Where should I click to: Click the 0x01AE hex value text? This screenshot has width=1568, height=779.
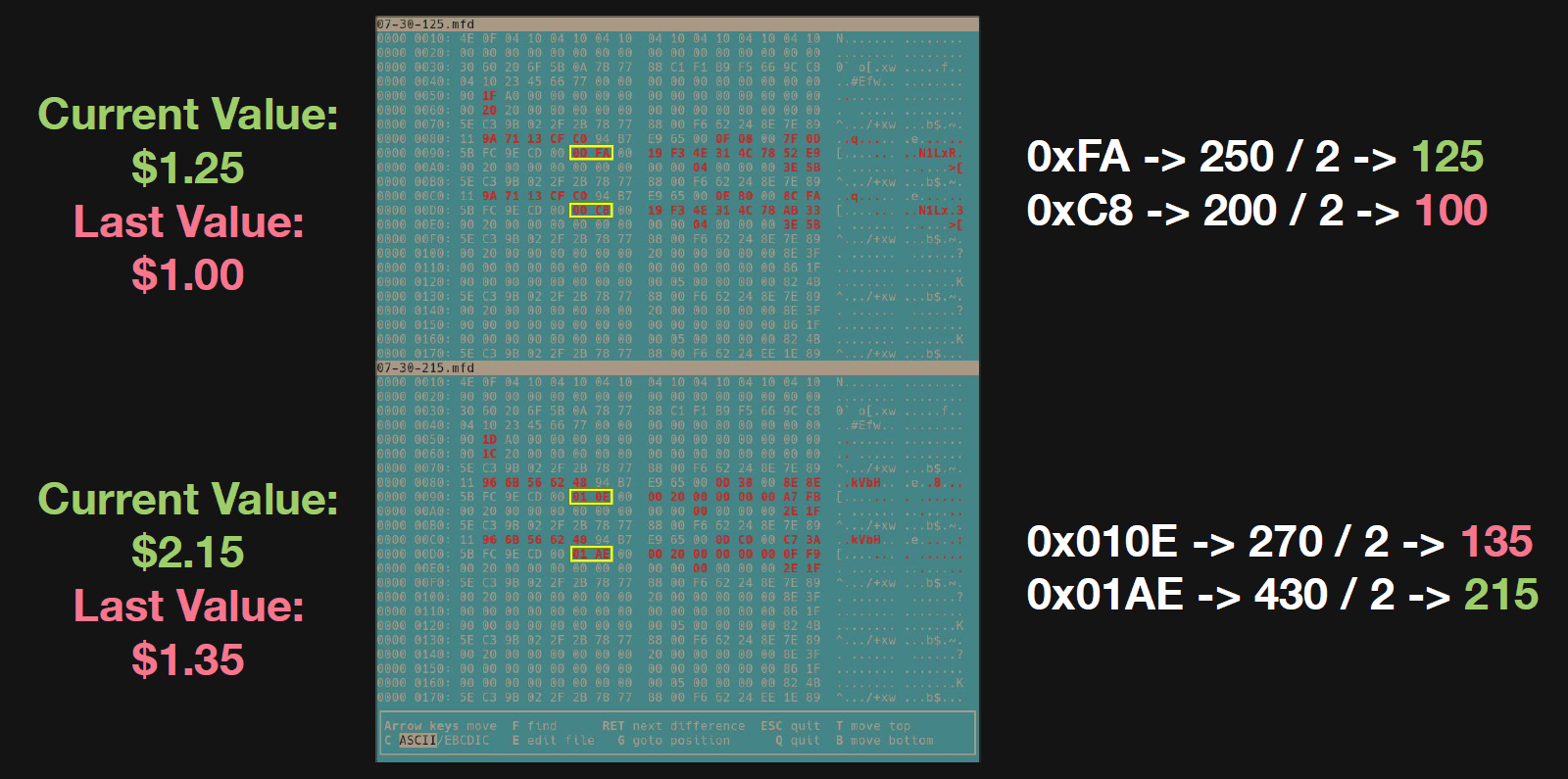1104,595
